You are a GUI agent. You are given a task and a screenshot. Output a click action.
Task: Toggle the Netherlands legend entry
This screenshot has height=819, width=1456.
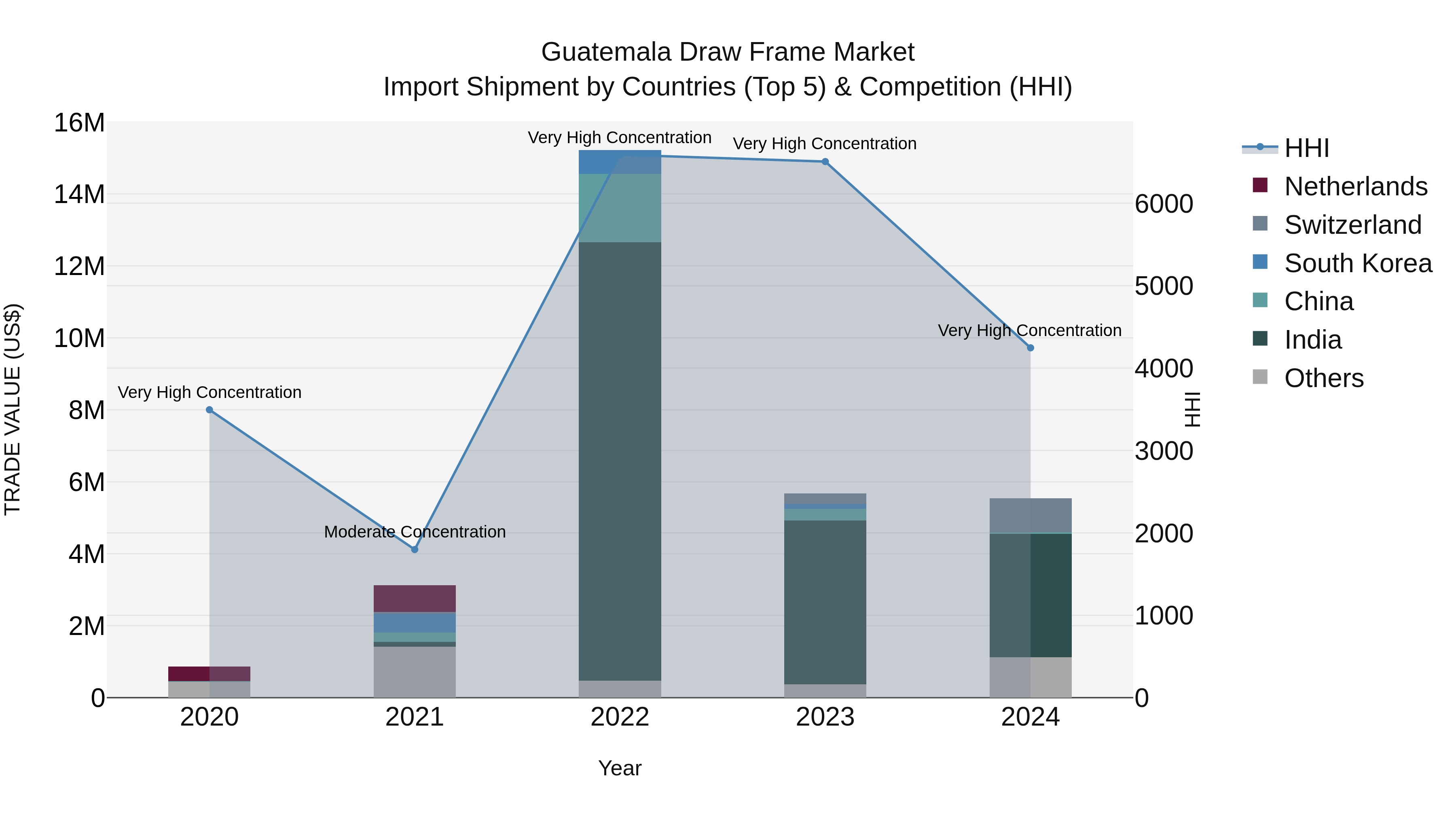click(x=1340, y=186)
